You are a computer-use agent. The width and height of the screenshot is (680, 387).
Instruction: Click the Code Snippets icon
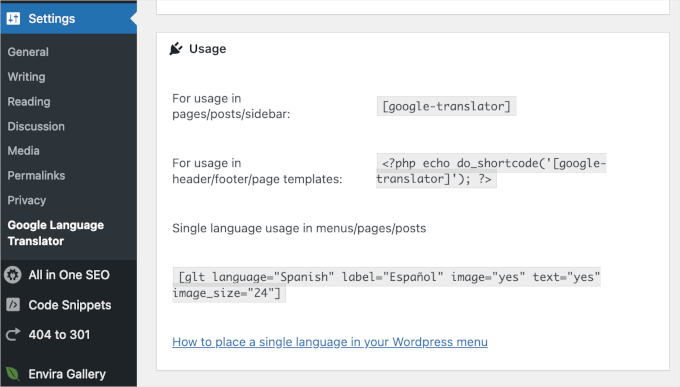pyautogui.click(x=13, y=305)
